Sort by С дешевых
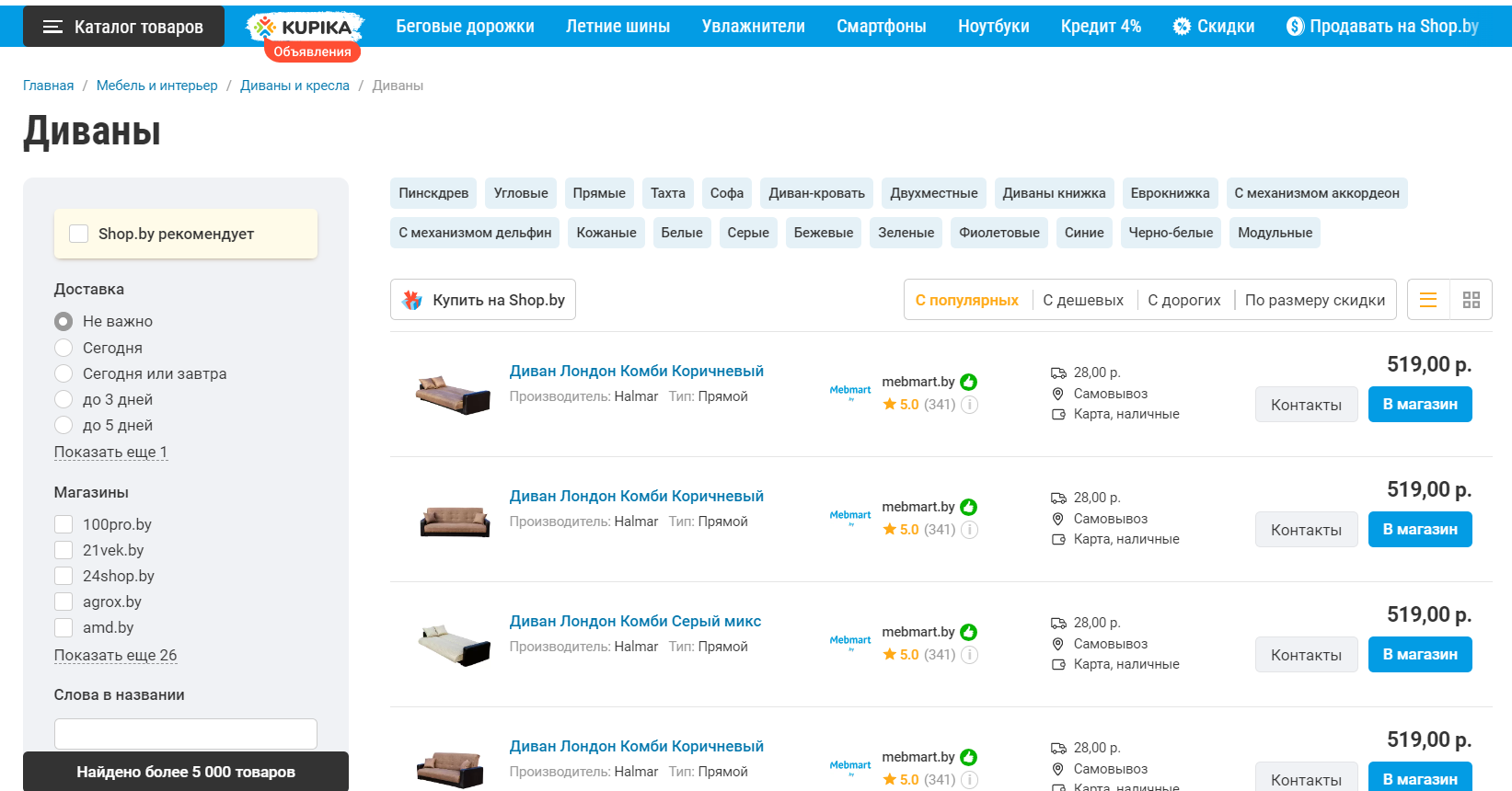1512x791 pixels. (x=1083, y=300)
